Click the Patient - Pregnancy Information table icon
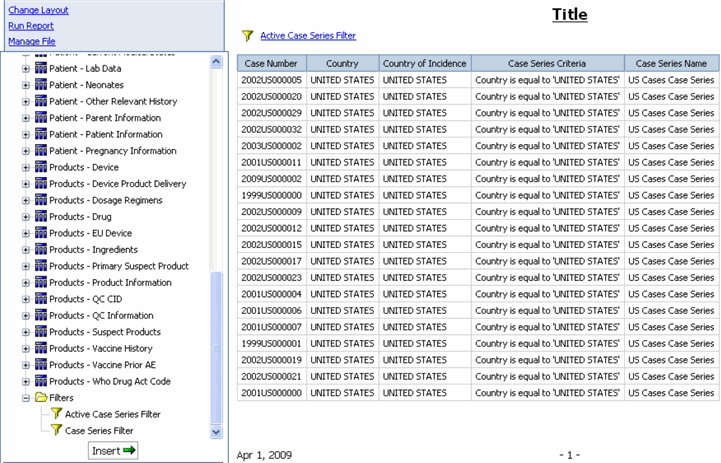The width and height of the screenshot is (721, 463). coord(41,151)
